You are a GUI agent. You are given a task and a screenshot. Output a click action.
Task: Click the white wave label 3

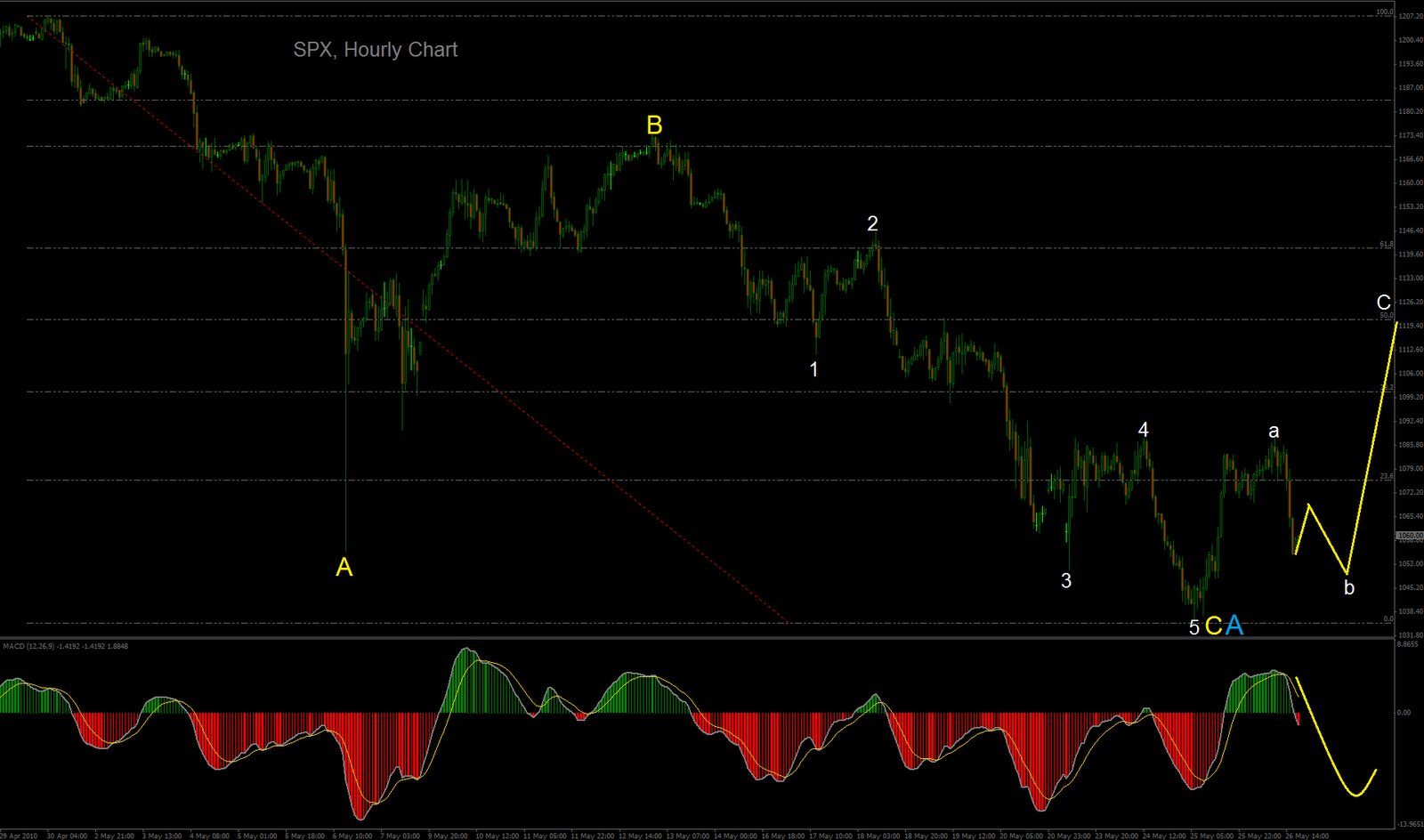pos(1066,580)
